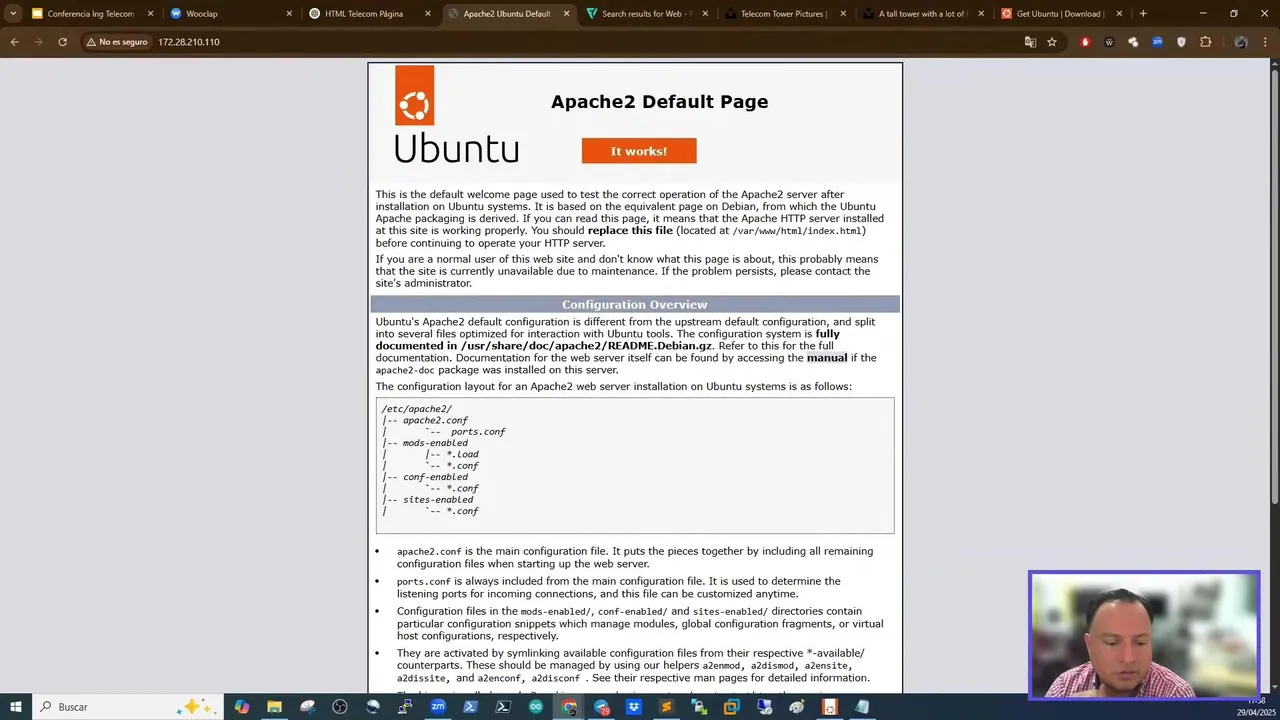
Task: Open a new browser tab
Action: tap(1143, 14)
